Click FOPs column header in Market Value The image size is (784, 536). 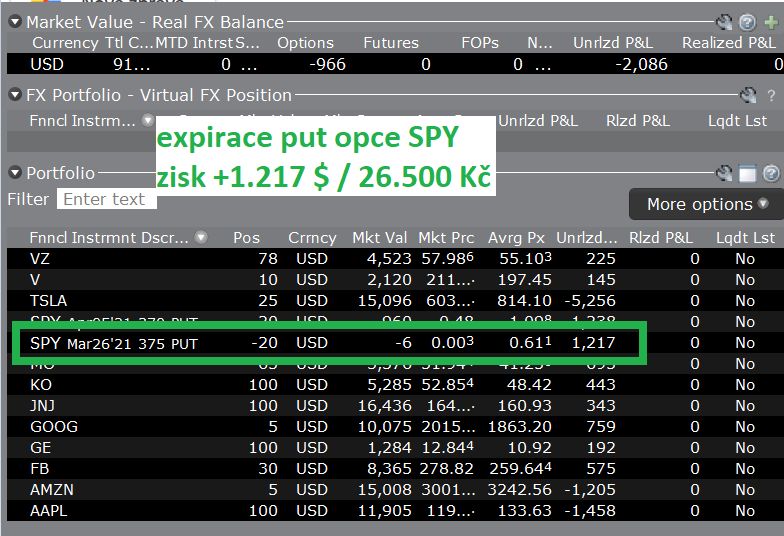pyautogui.click(x=480, y=43)
